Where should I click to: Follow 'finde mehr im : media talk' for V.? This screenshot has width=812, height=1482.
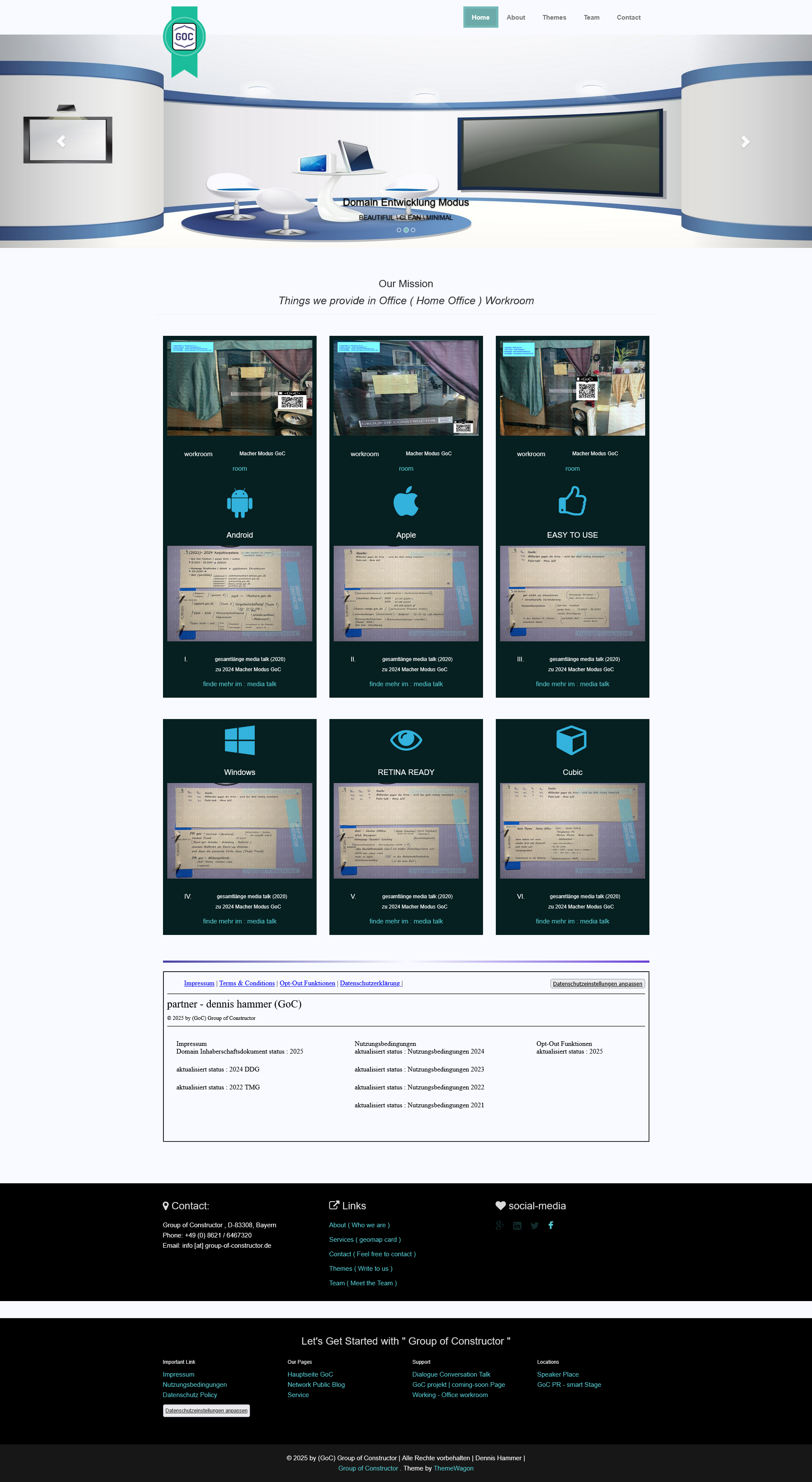click(406, 921)
